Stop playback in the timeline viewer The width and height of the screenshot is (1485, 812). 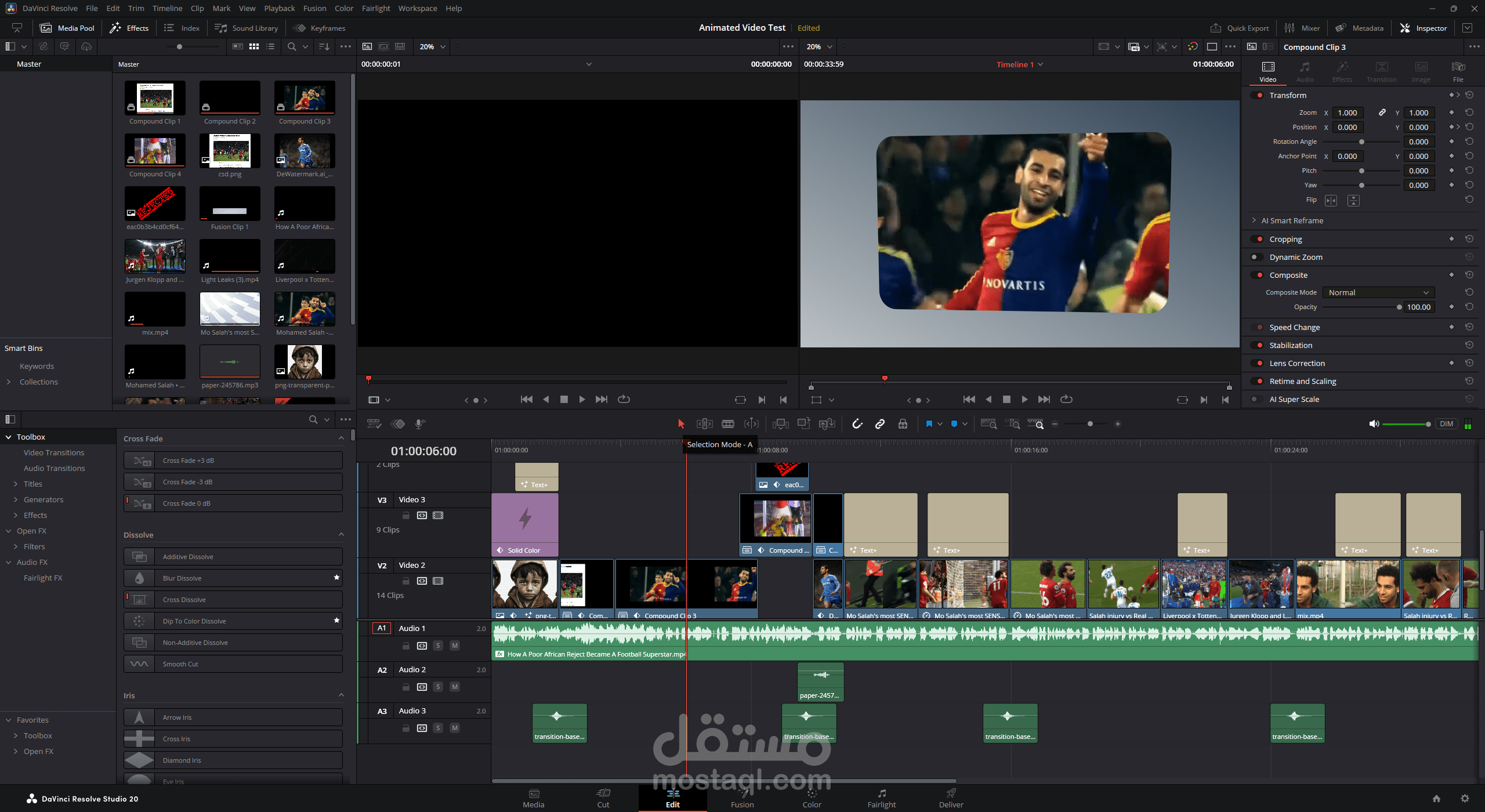1006,399
